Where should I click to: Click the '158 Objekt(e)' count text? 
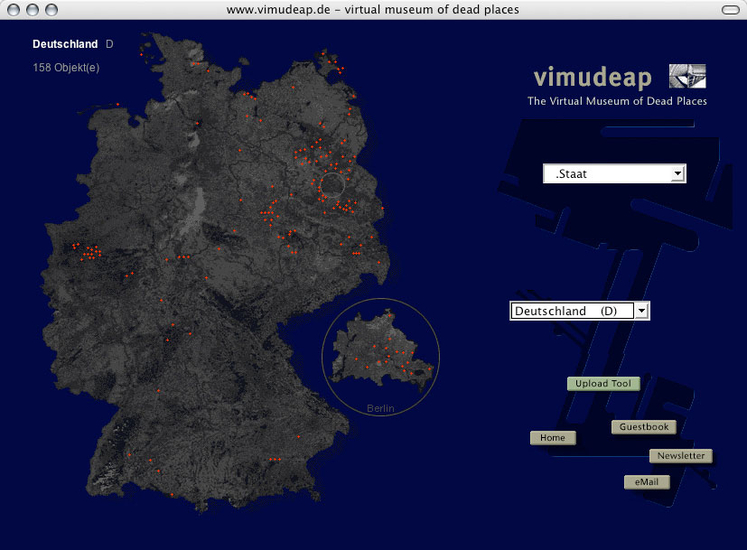pos(66,68)
